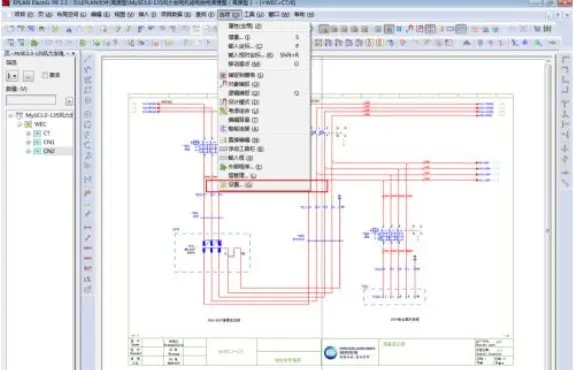Collapse the MyGE2.0-135 project tree node
Viewport: 573px width, 370px height.
pyautogui.click(x=11, y=116)
